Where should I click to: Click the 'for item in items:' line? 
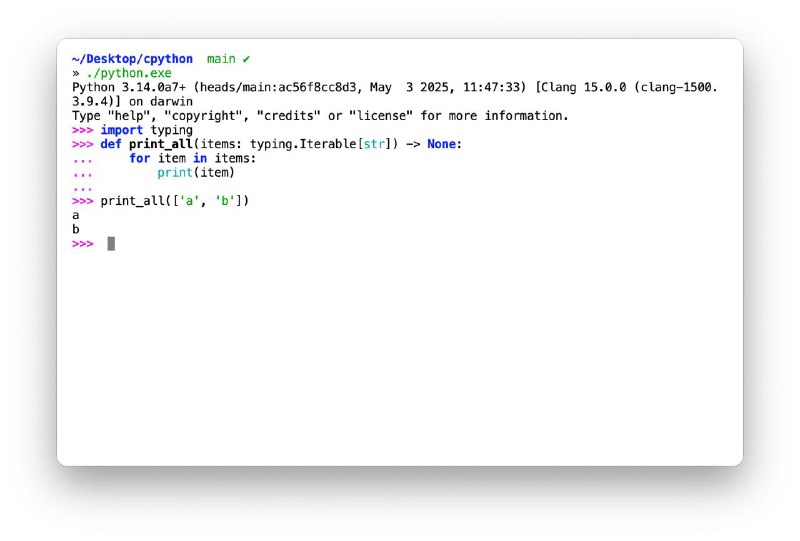pos(192,159)
